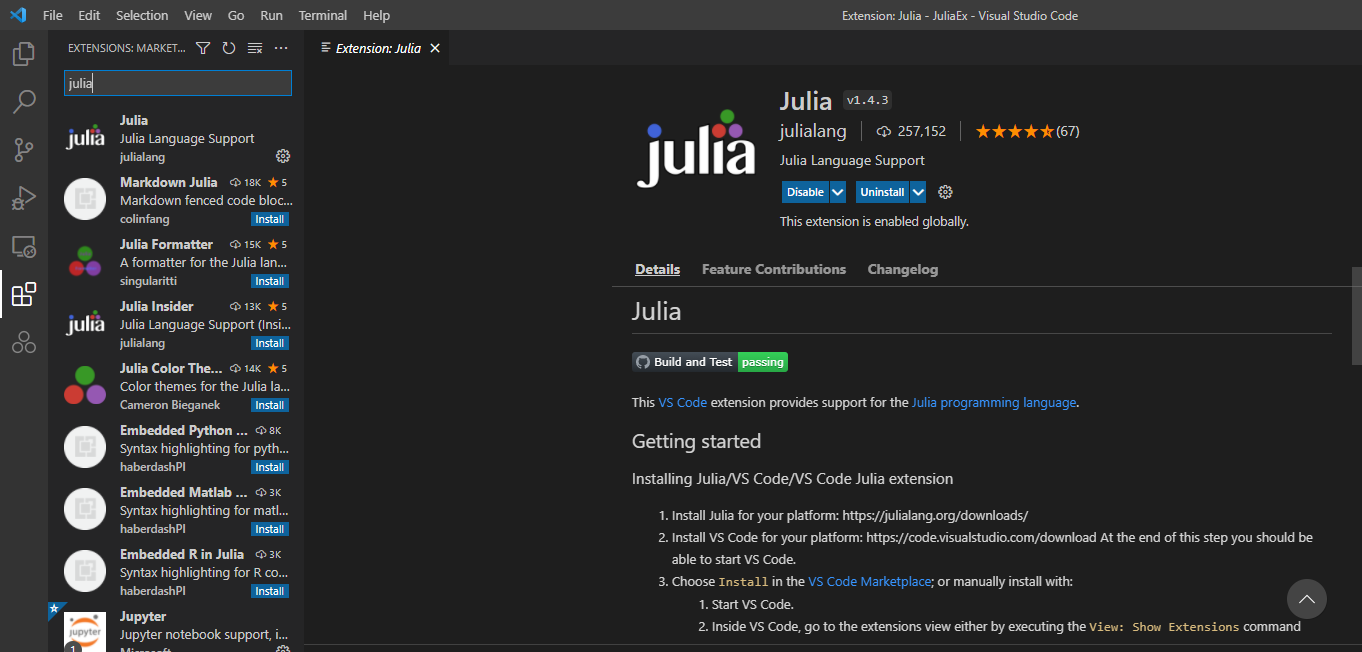Open the Help menu
1362x652 pixels.
click(377, 15)
